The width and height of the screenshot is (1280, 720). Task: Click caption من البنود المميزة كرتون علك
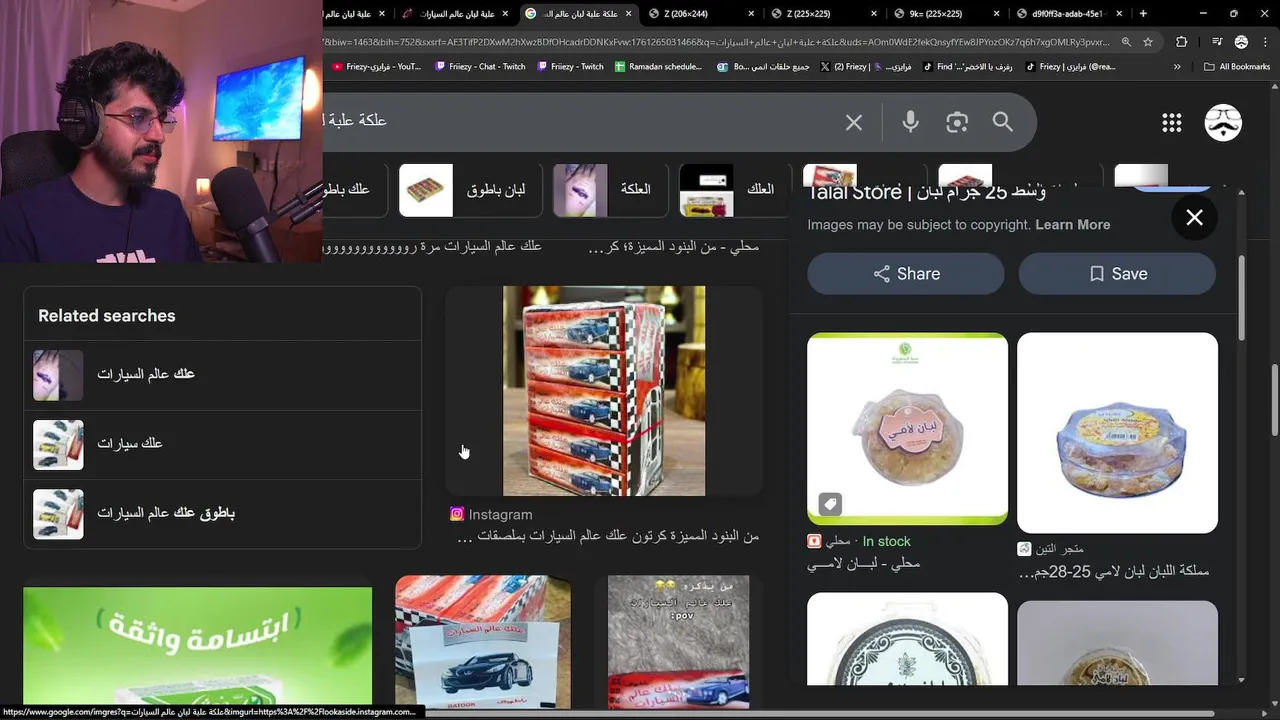click(x=608, y=537)
